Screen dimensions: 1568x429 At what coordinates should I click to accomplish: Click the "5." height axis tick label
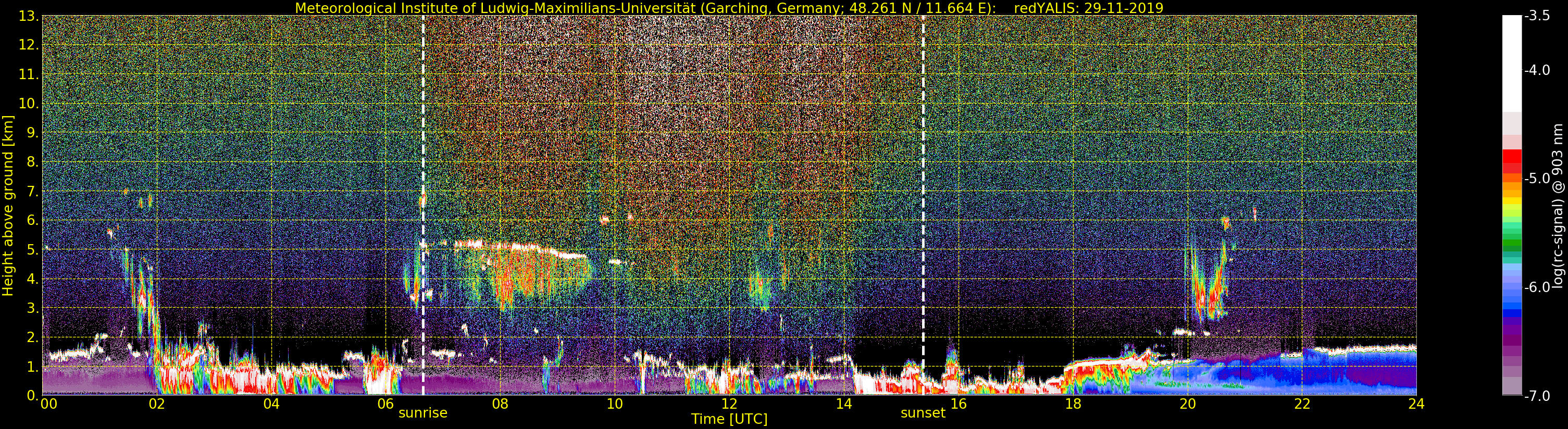point(32,250)
